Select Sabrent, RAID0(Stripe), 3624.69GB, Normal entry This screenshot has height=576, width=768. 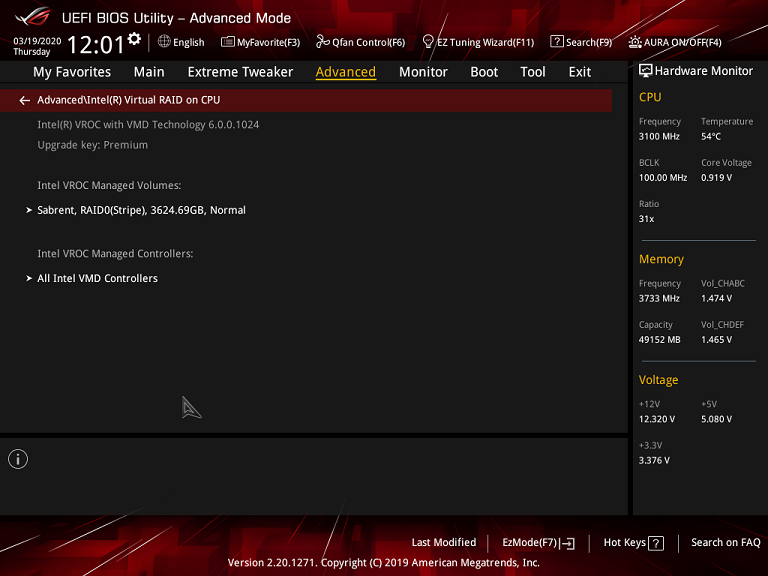point(142,210)
